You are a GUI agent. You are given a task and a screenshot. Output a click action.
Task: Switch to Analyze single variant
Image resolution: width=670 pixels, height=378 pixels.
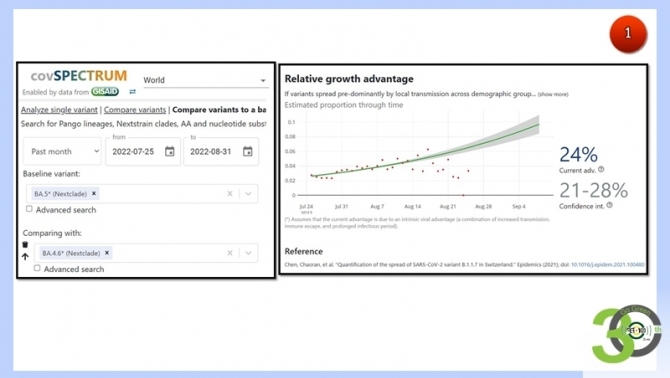click(59, 110)
